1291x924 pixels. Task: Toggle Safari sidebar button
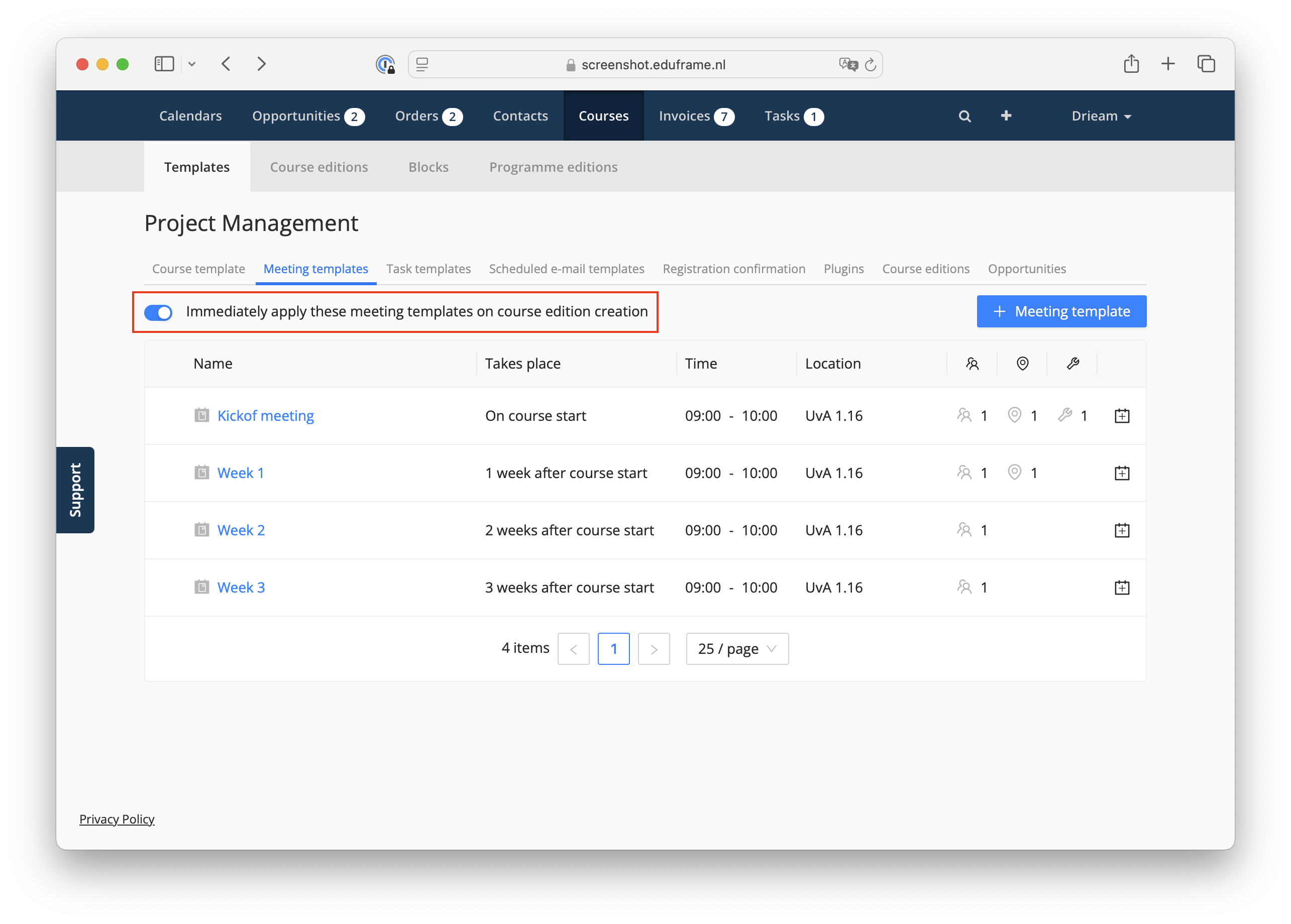pyautogui.click(x=164, y=64)
